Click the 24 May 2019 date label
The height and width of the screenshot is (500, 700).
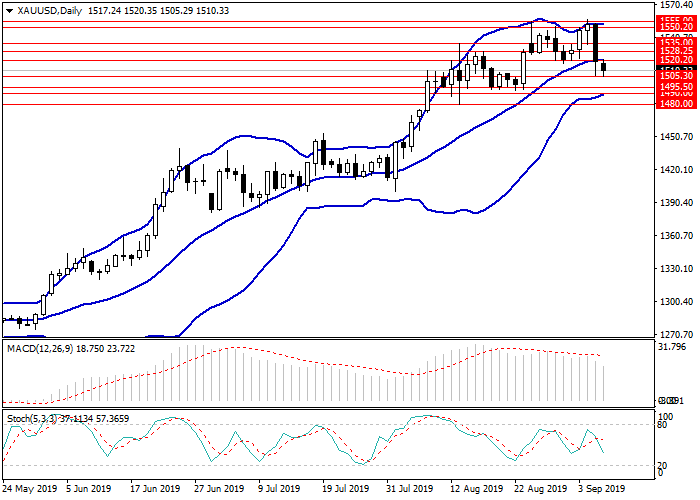click(x=28, y=490)
